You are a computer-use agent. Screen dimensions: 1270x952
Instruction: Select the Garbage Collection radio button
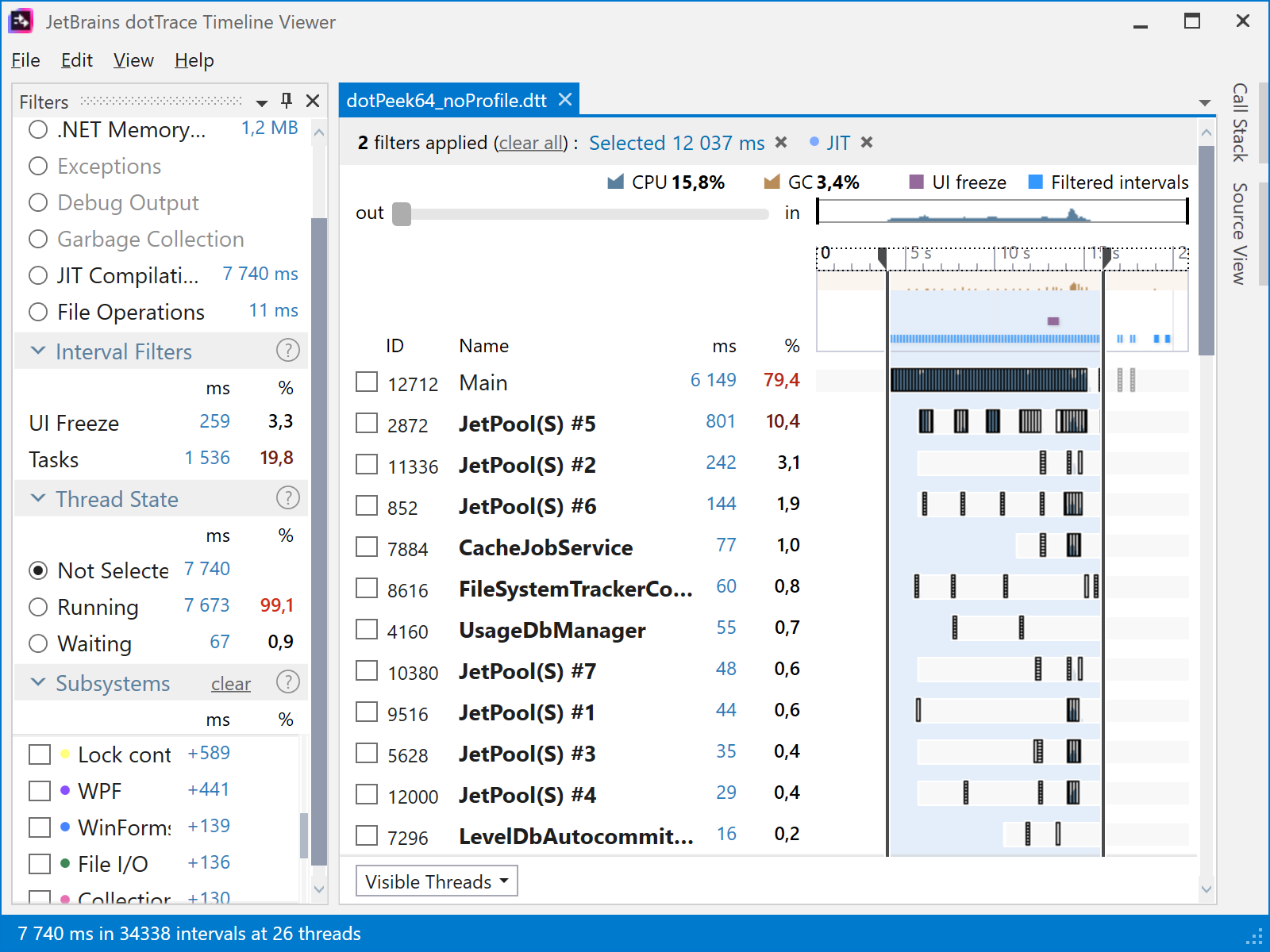tap(38, 239)
